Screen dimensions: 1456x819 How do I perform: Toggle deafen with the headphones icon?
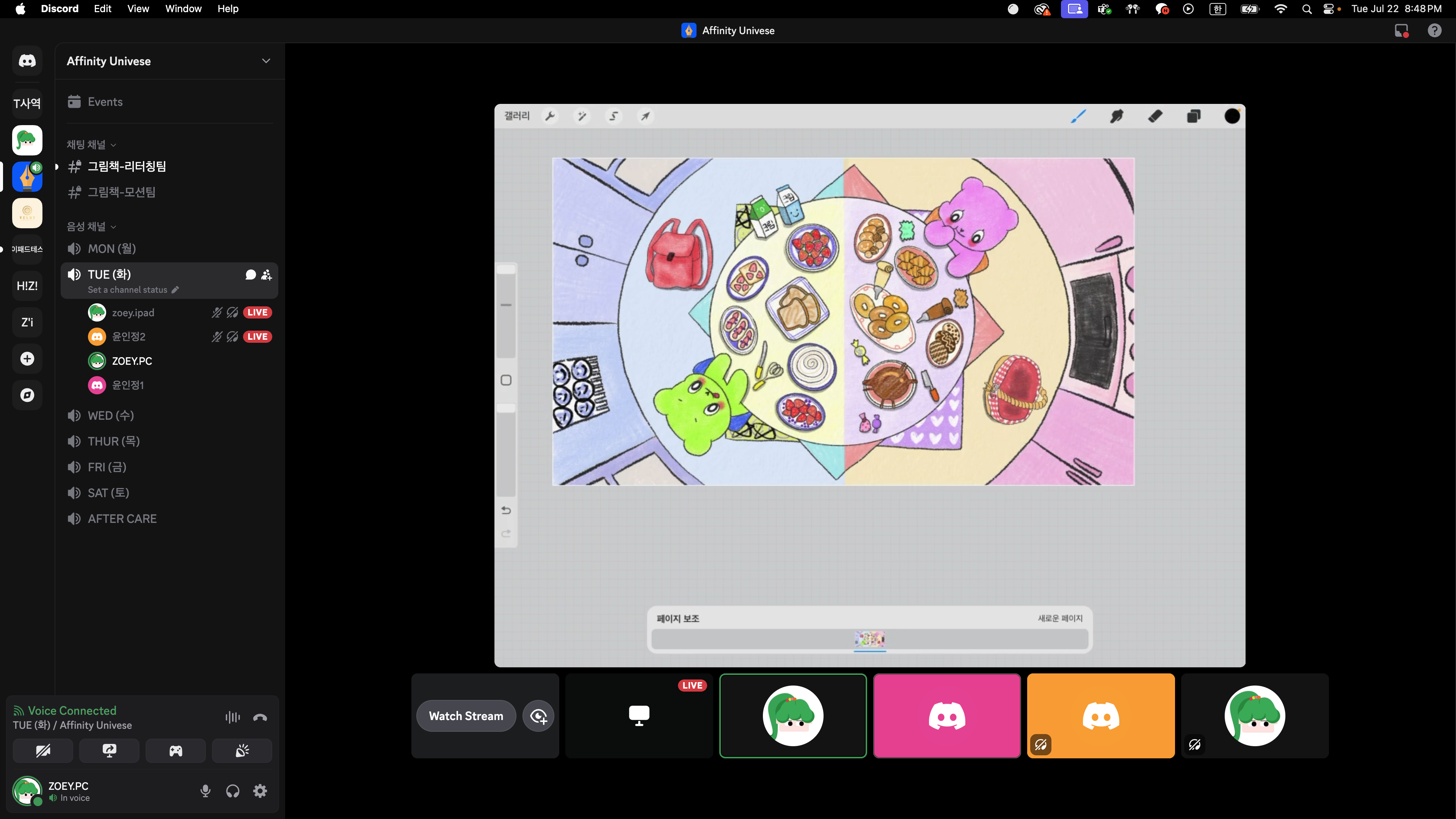coord(233,791)
